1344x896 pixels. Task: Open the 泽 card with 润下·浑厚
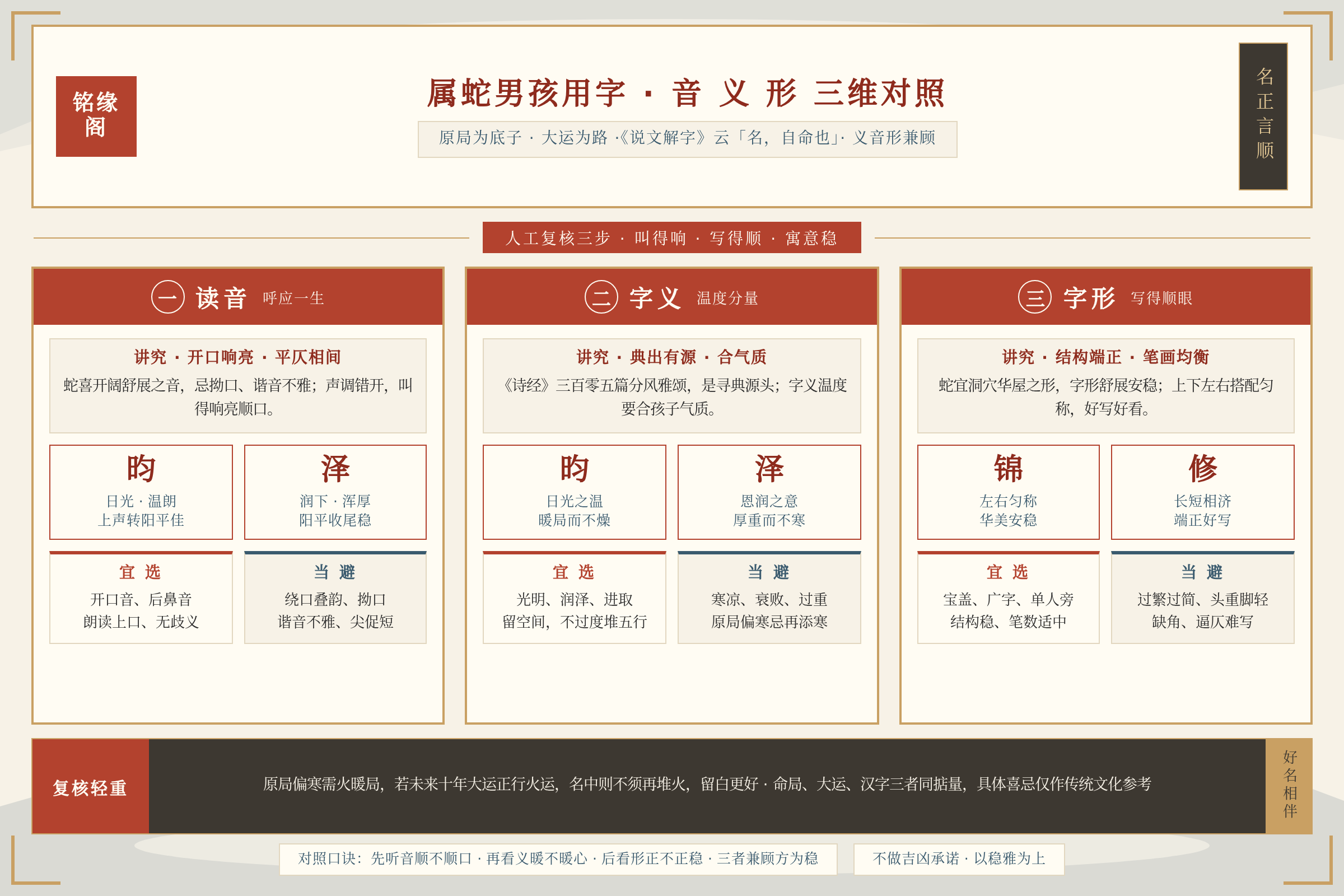click(335, 492)
